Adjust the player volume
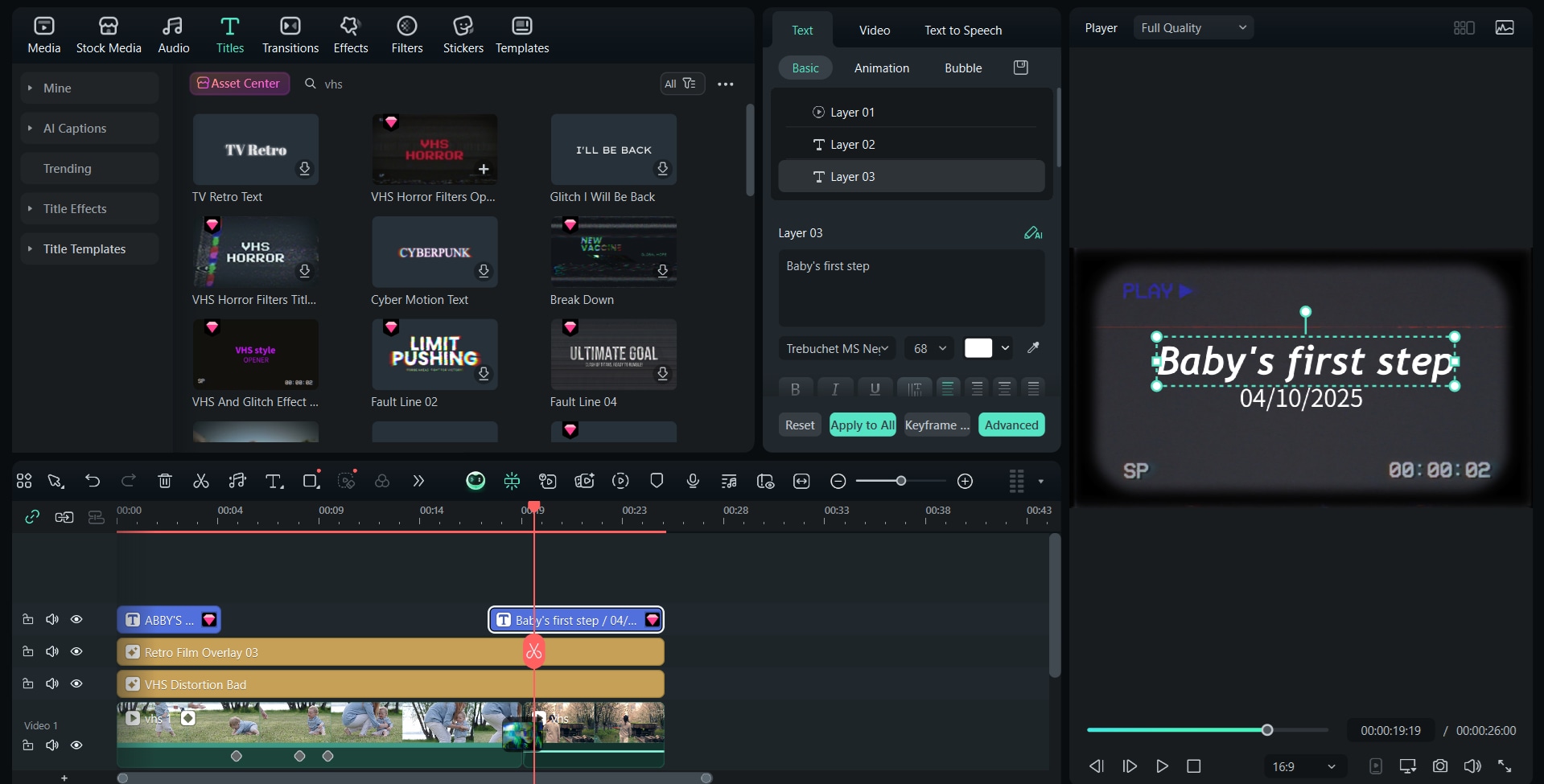The image size is (1544, 784). point(1472,766)
